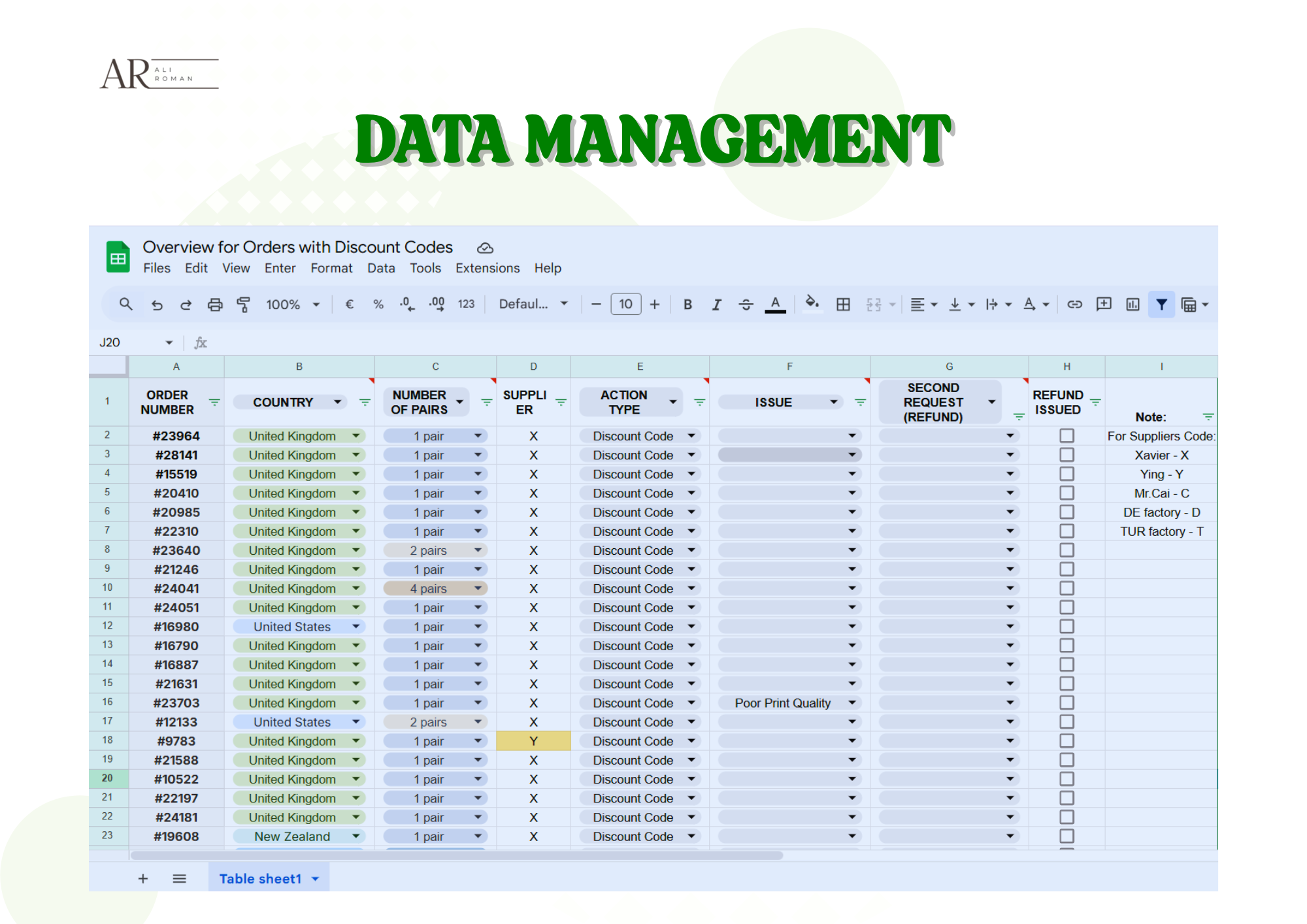
Task: Check refund box for order #23964
Action: [1067, 436]
